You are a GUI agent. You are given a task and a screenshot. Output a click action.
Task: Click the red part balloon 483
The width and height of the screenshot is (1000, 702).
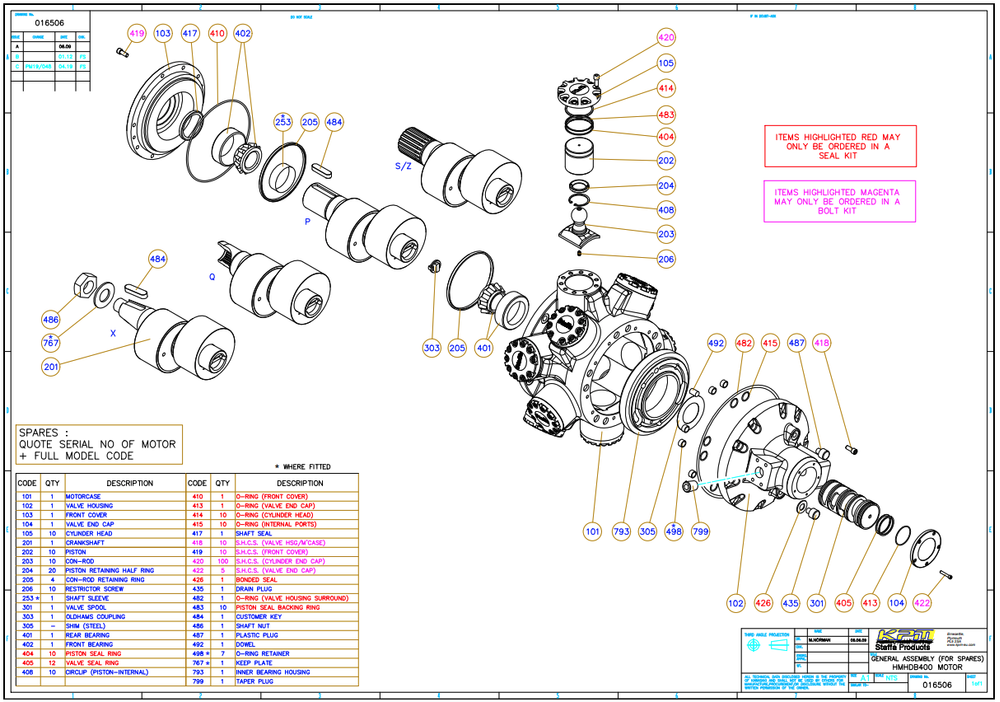point(666,115)
